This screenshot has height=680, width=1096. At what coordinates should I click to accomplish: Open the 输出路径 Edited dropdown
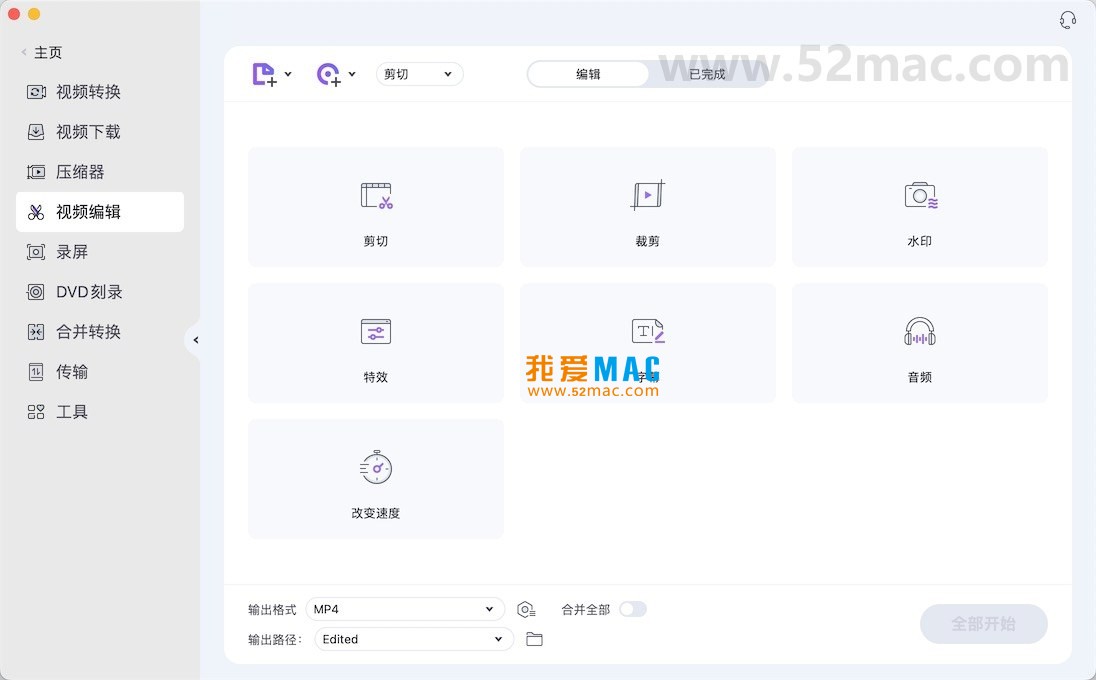414,639
